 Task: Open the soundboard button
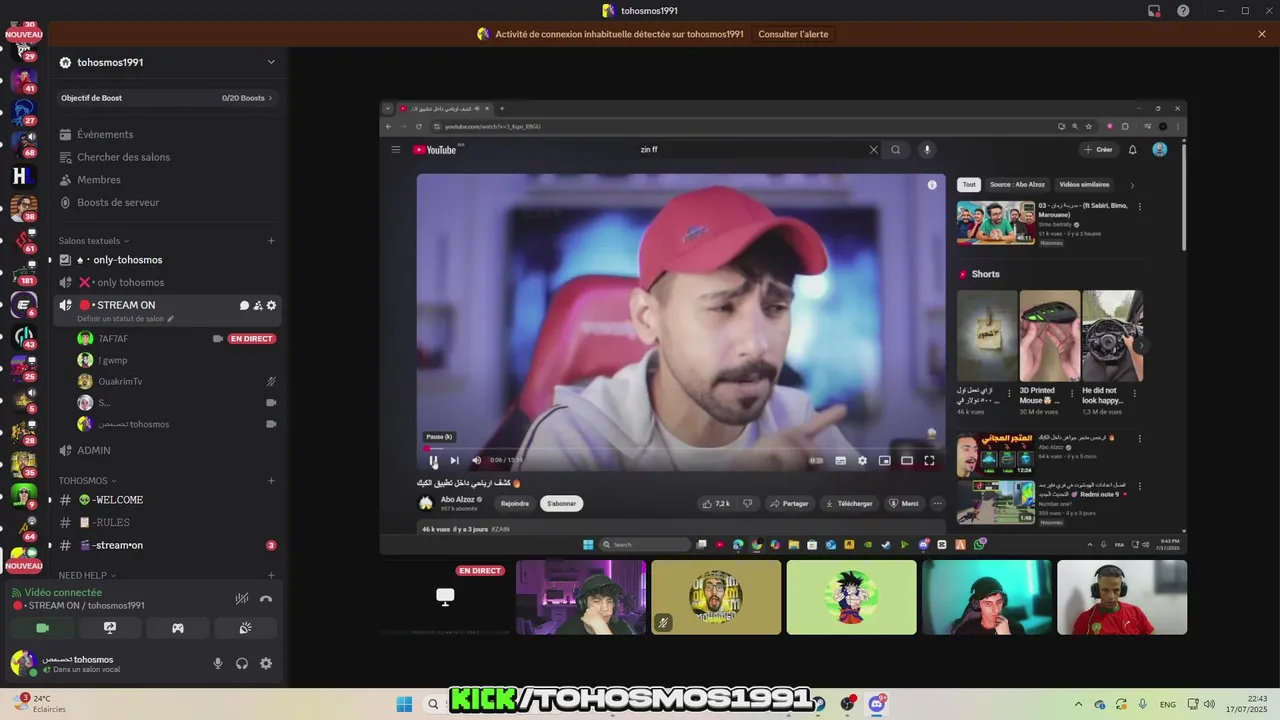245,628
